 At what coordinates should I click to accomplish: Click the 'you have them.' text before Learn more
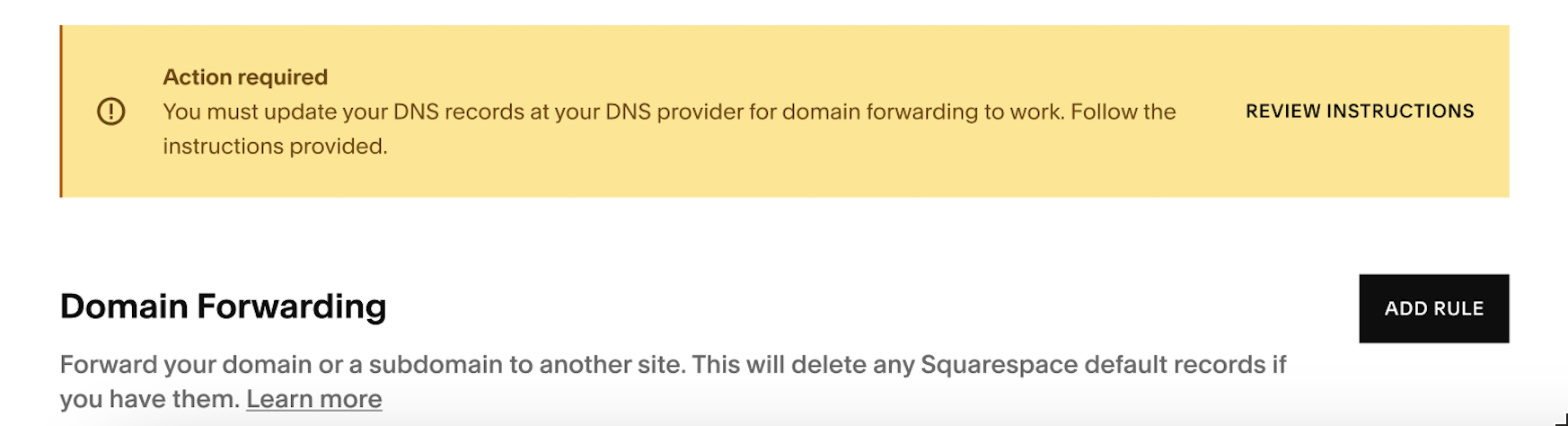pos(150,399)
